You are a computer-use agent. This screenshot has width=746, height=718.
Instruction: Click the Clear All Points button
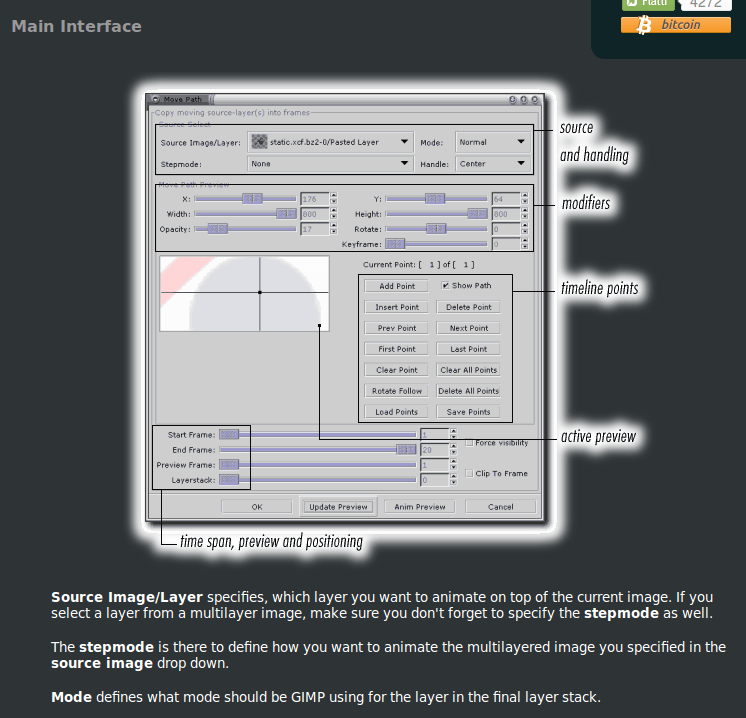pos(469,370)
